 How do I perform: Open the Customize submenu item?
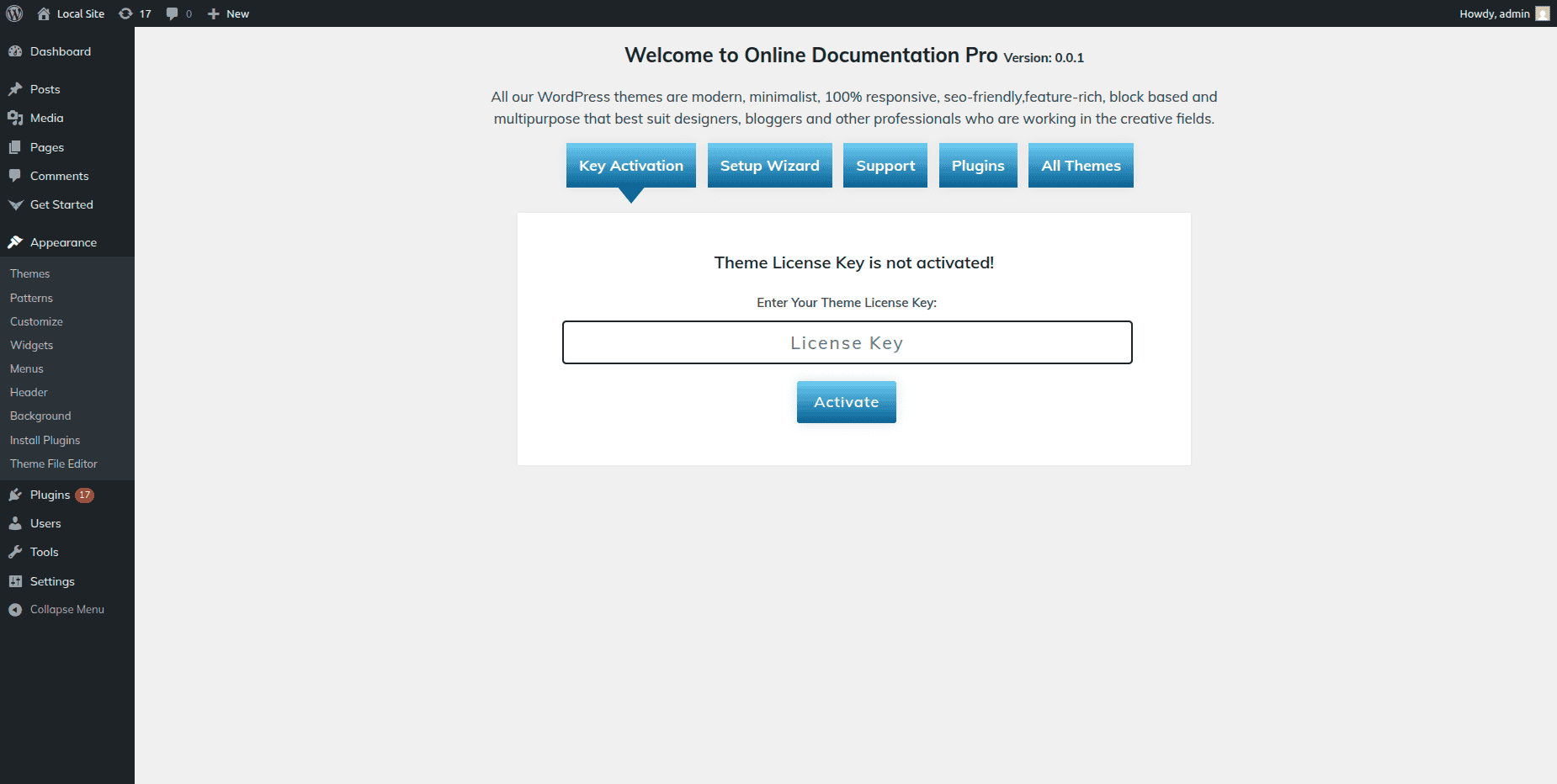coord(36,321)
